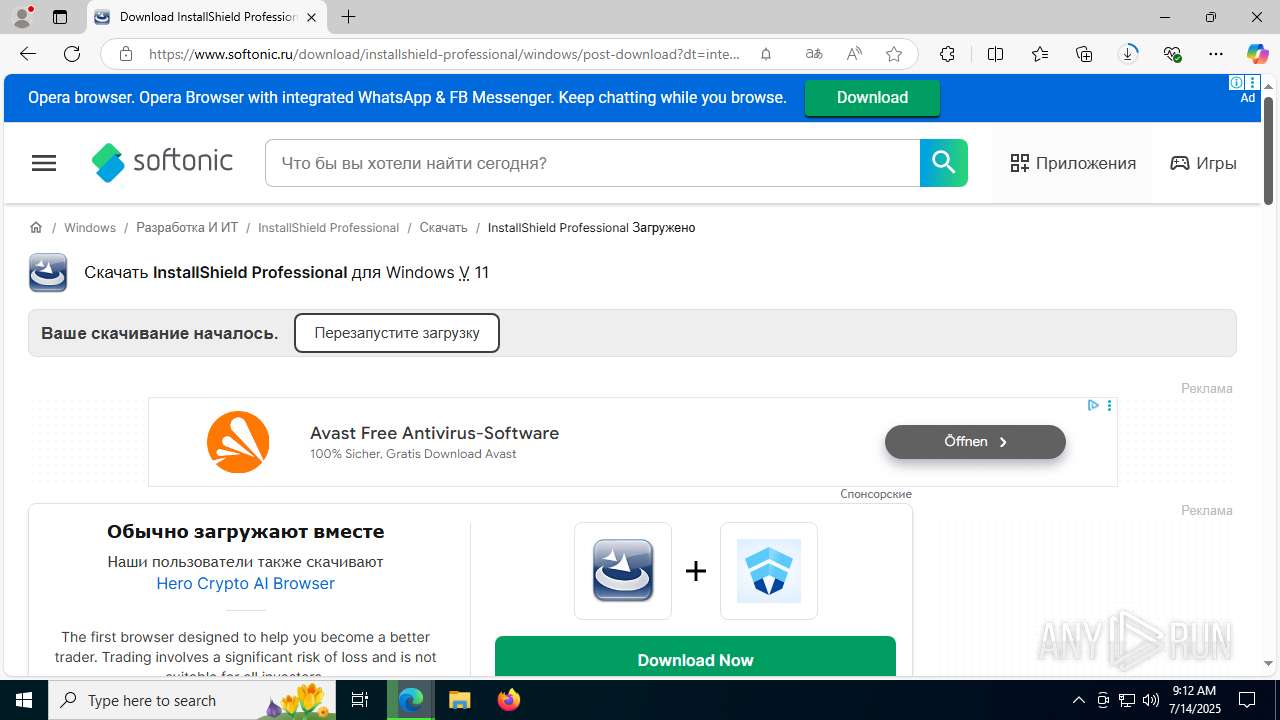Add page to favorites star
This screenshot has height=720, width=1280.
coord(894,54)
